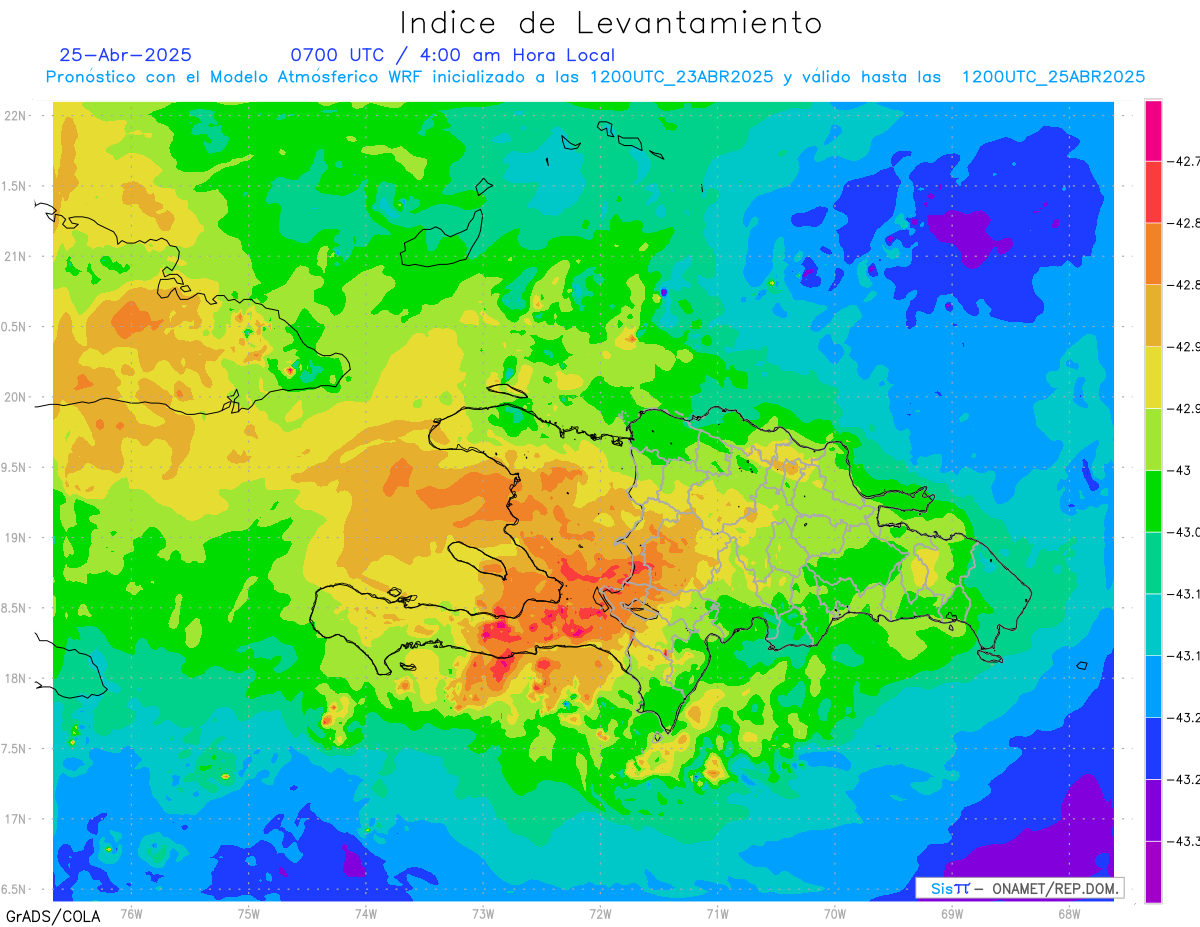Click the '20N' latitude label
The width and height of the screenshot is (1200, 927).
click(17, 397)
